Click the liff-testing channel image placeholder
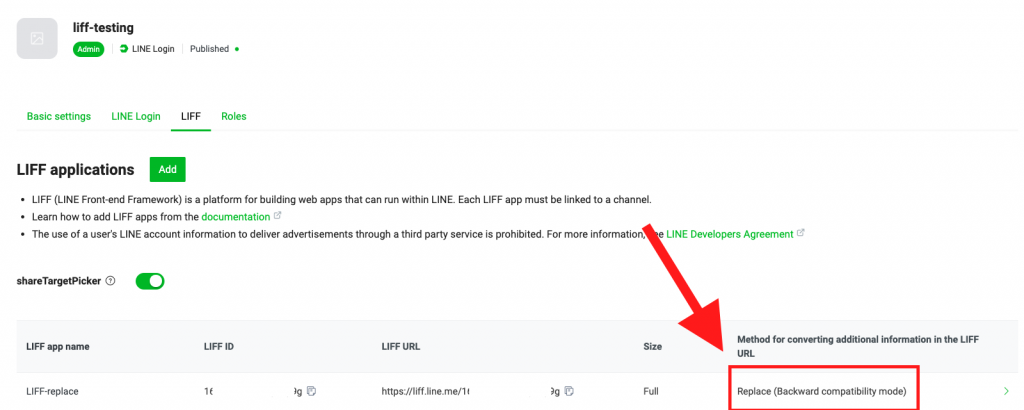The image size is (1024, 410). click(37, 39)
